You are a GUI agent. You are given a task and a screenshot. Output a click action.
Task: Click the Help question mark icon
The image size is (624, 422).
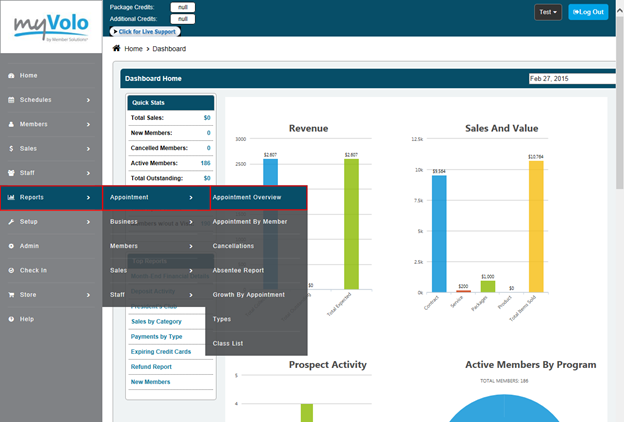coord(11,319)
